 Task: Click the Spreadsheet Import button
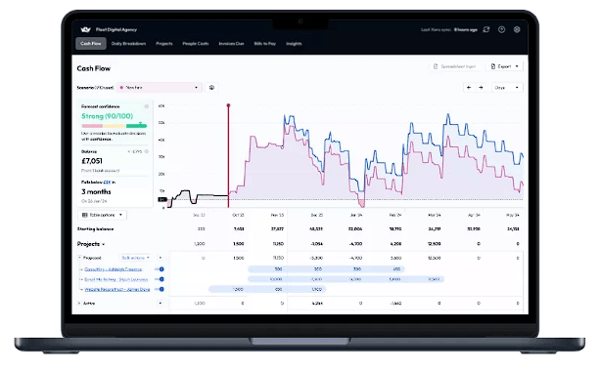455,66
